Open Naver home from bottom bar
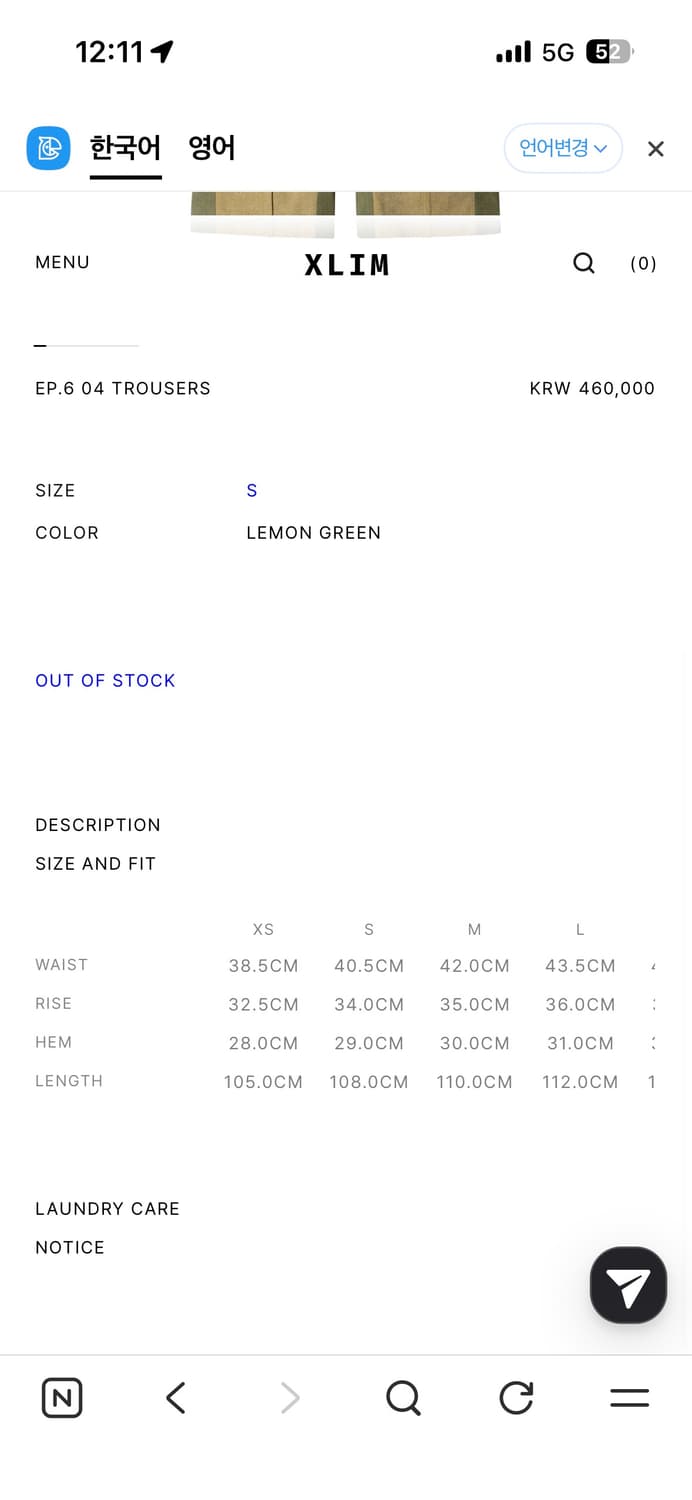The height and width of the screenshot is (1500, 692). click(62, 1397)
